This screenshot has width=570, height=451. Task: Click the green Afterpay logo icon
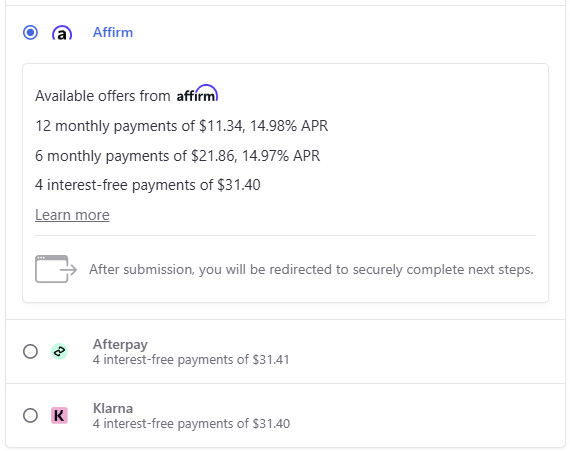[x=59, y=351]
